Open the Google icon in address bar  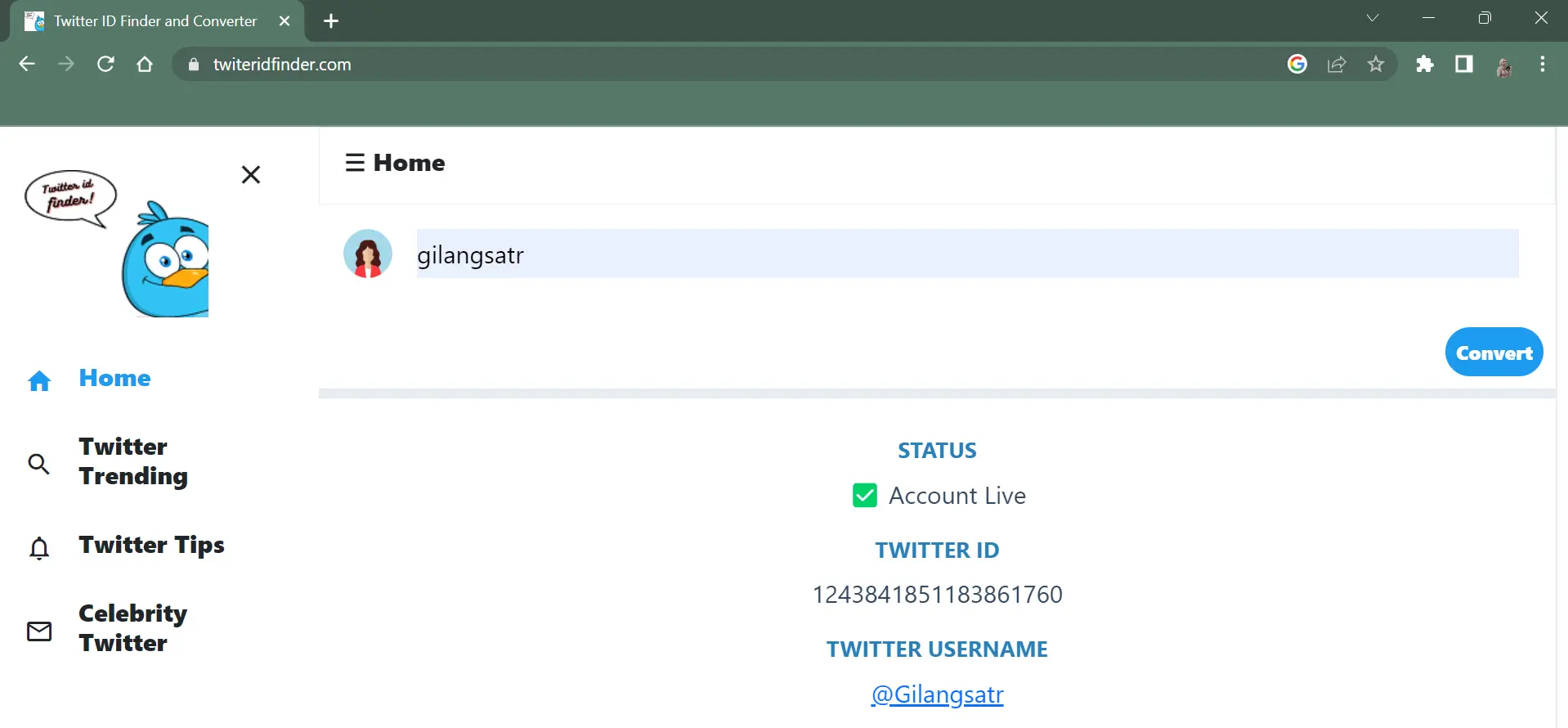1297,64
